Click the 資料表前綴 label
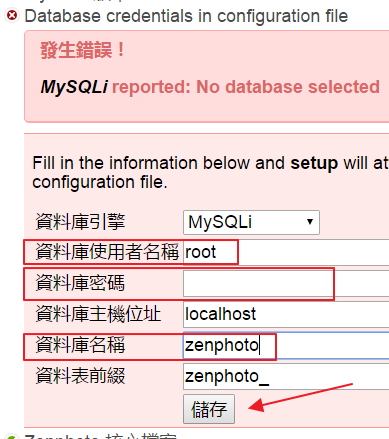The height and width of the screenshot is (439, 389). [80, 376]
